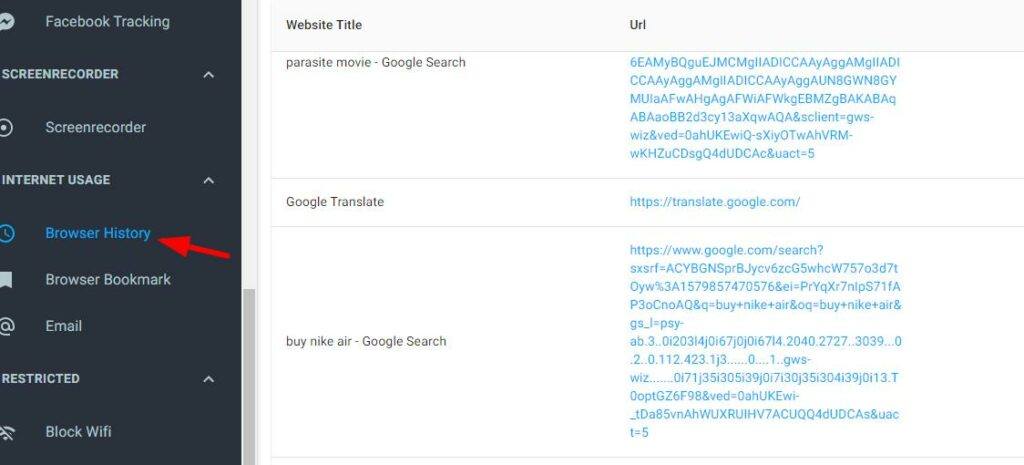This screenshot has width=1024, height=465.
Task: Open Email monitoring section
Action: [x=63, y=326]
